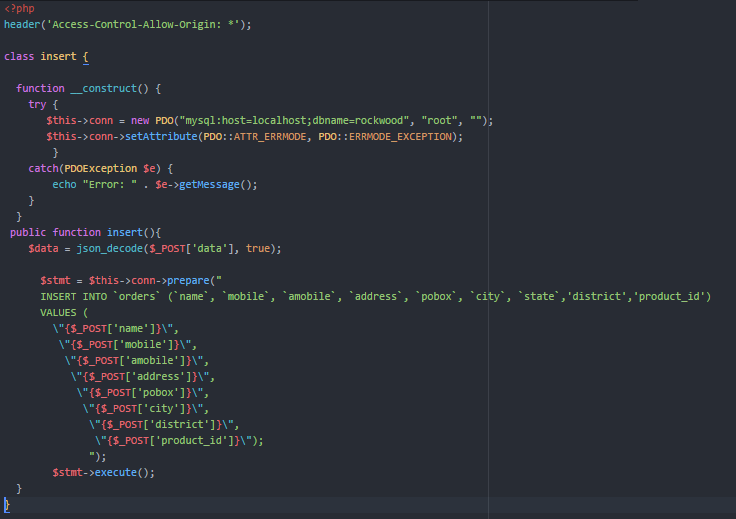This screenshot has width=736, height=519.
Task: Click the $_POST['amobile'] value line
Action: coord(137,360)
